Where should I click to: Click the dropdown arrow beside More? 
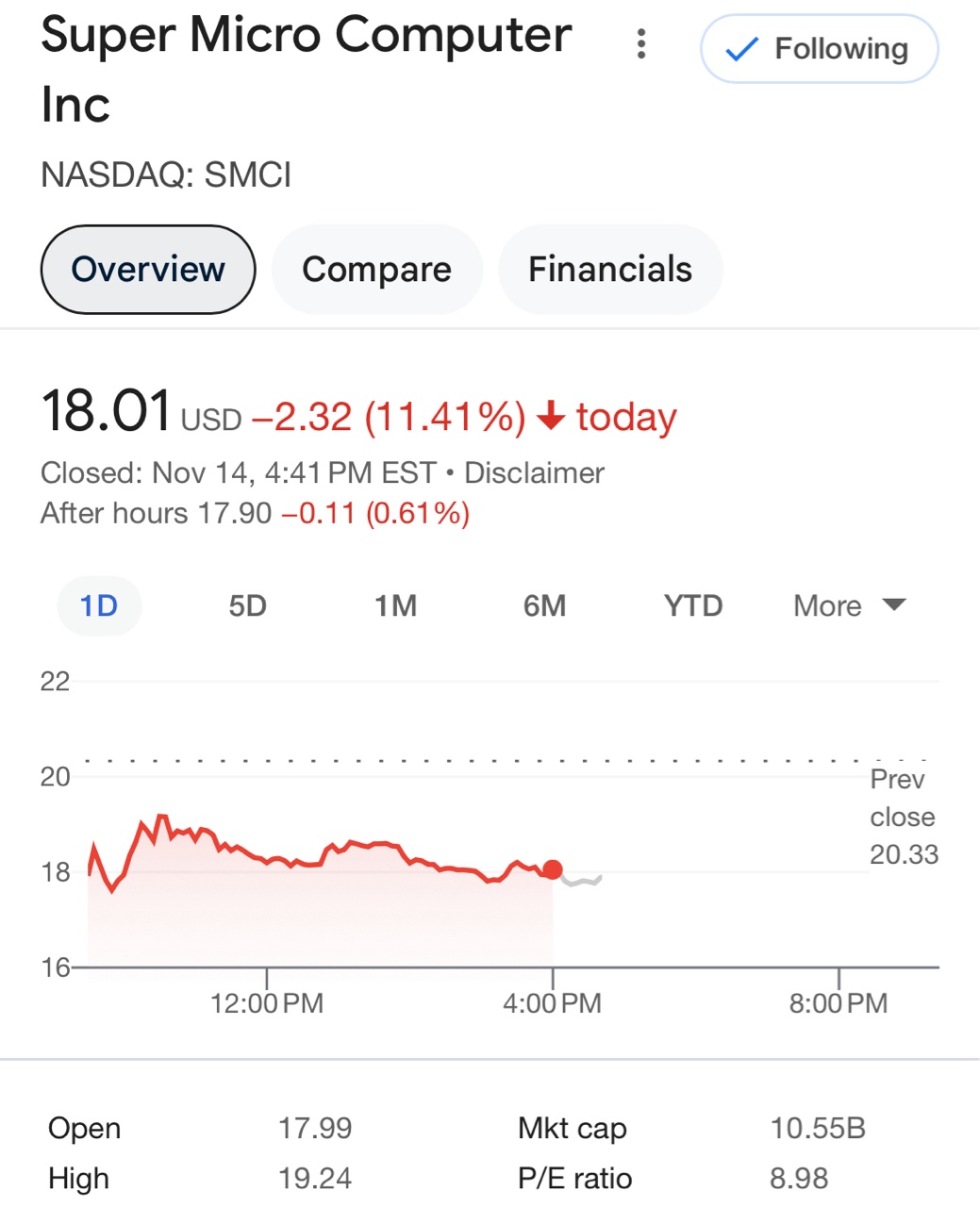point(893,604)
